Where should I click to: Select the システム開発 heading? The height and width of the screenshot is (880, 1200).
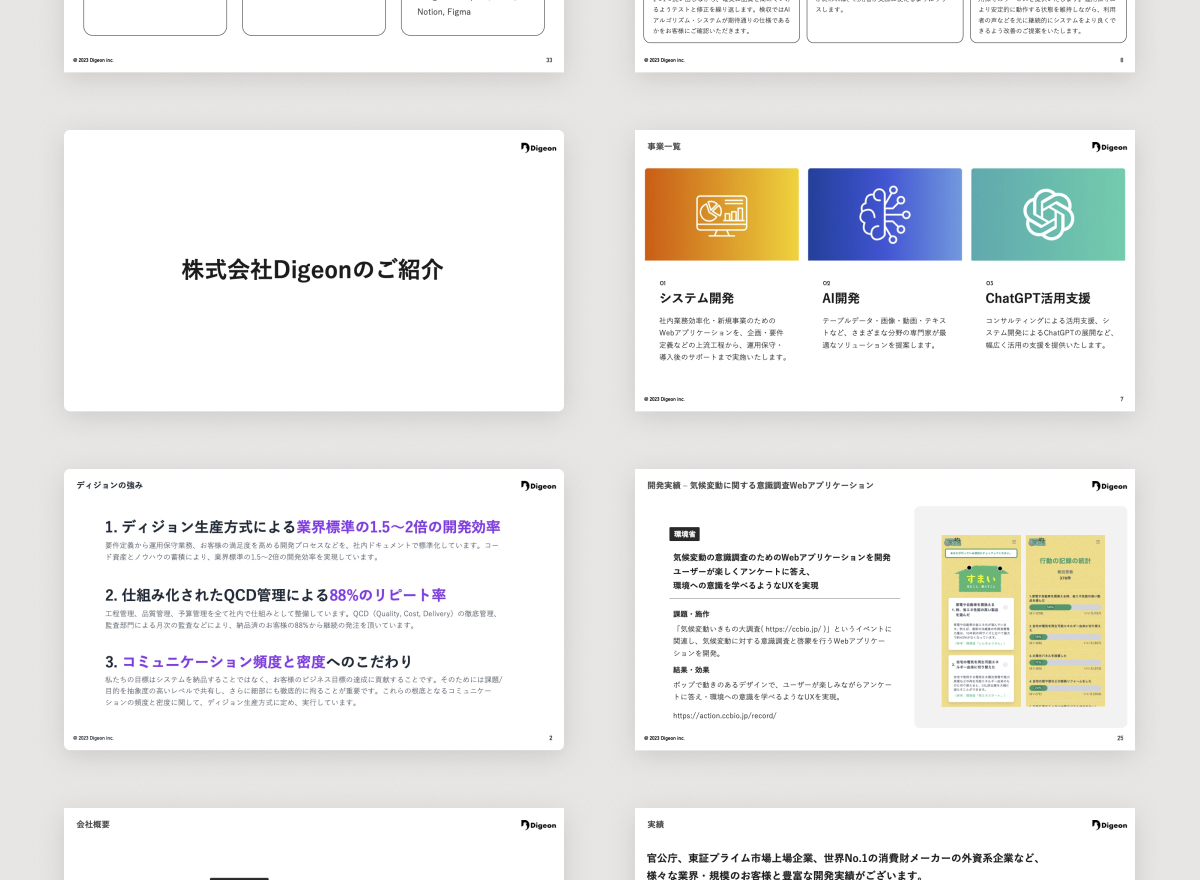(x=696, y=298)
